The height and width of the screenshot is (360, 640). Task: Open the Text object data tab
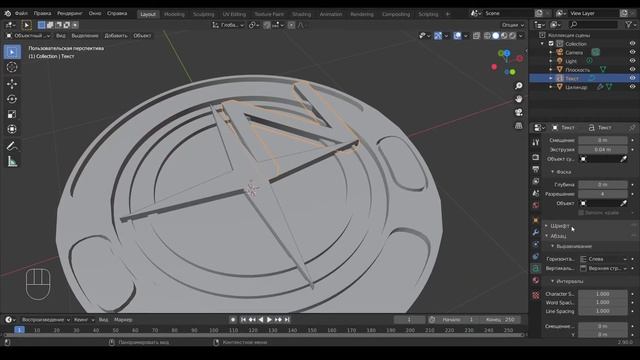536,268
